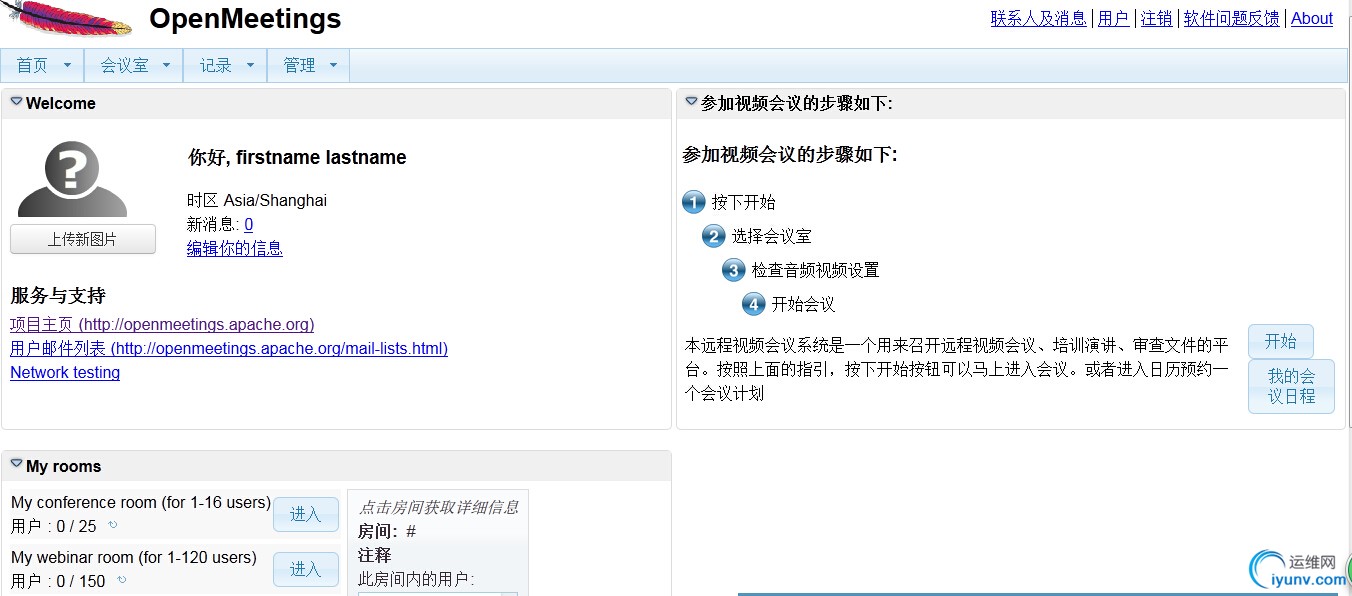Open the About link
Viewport: 1352px width, 596px height.
pyautogui.click(x=1311, y=18)
